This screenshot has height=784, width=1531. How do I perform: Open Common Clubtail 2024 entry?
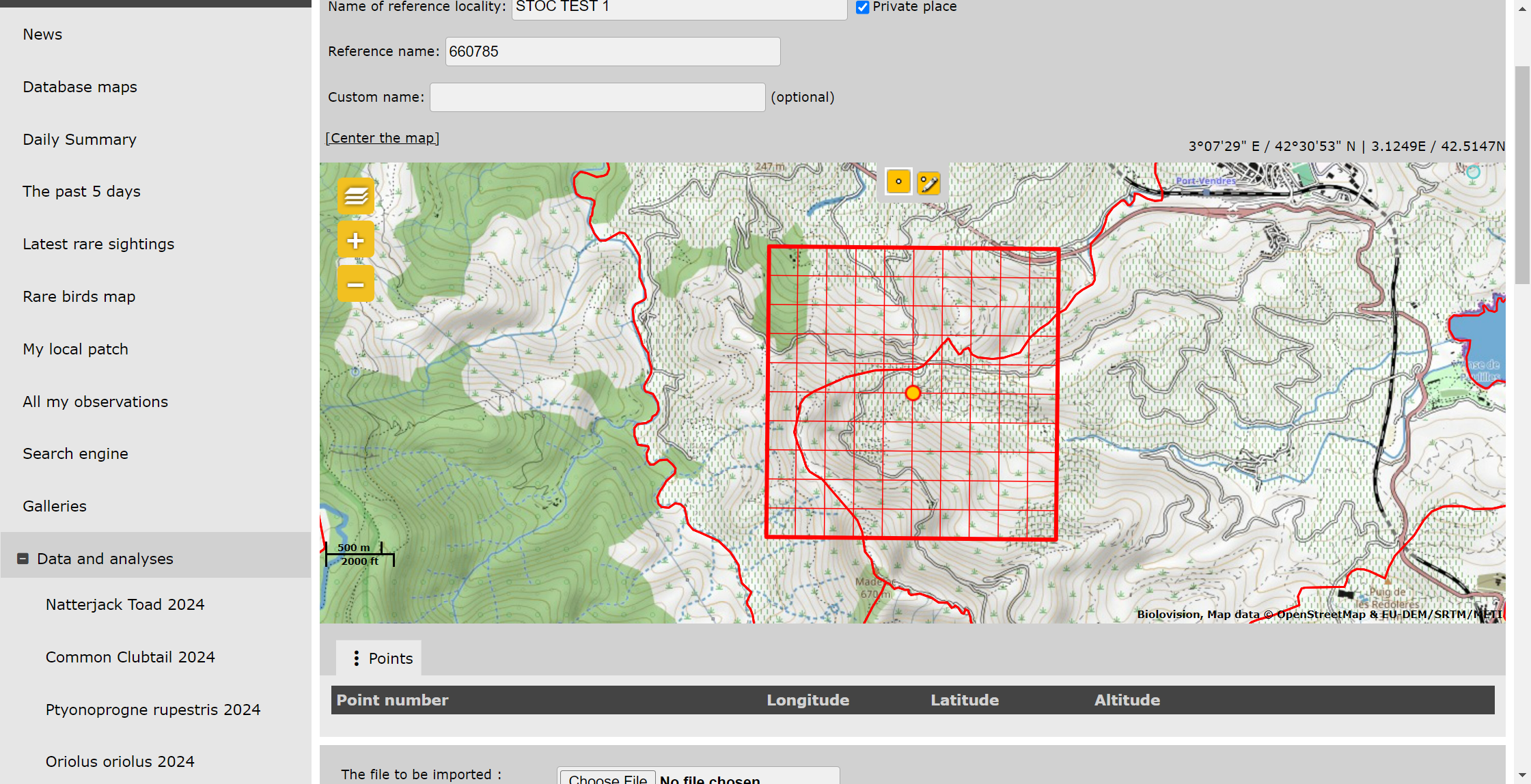click(x=130, y=657)
